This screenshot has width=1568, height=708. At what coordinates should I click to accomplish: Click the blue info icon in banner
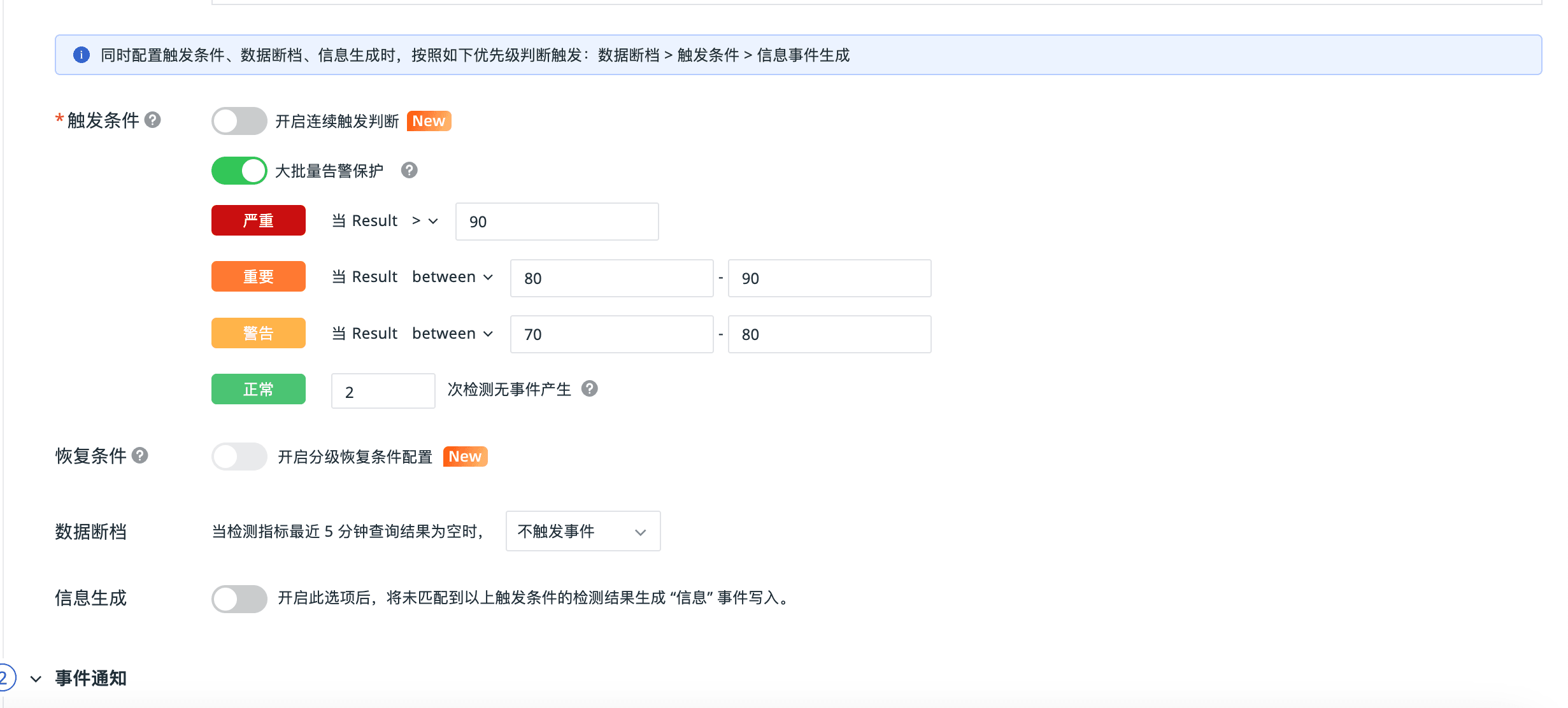(x=82, y=55)
